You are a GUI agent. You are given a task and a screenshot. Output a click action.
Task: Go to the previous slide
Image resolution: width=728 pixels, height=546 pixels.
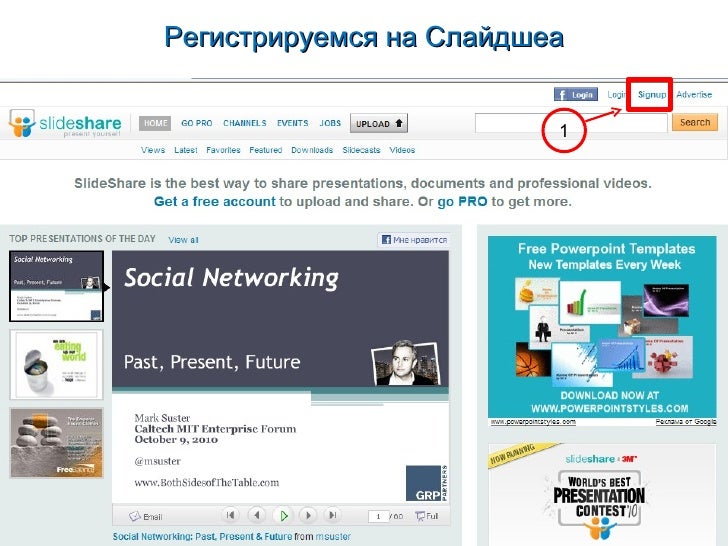click(x=257, y=515)
